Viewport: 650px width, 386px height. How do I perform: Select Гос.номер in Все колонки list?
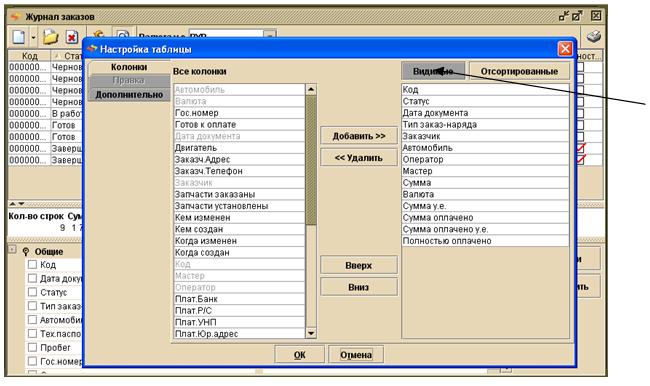click(x=240, y=113)
